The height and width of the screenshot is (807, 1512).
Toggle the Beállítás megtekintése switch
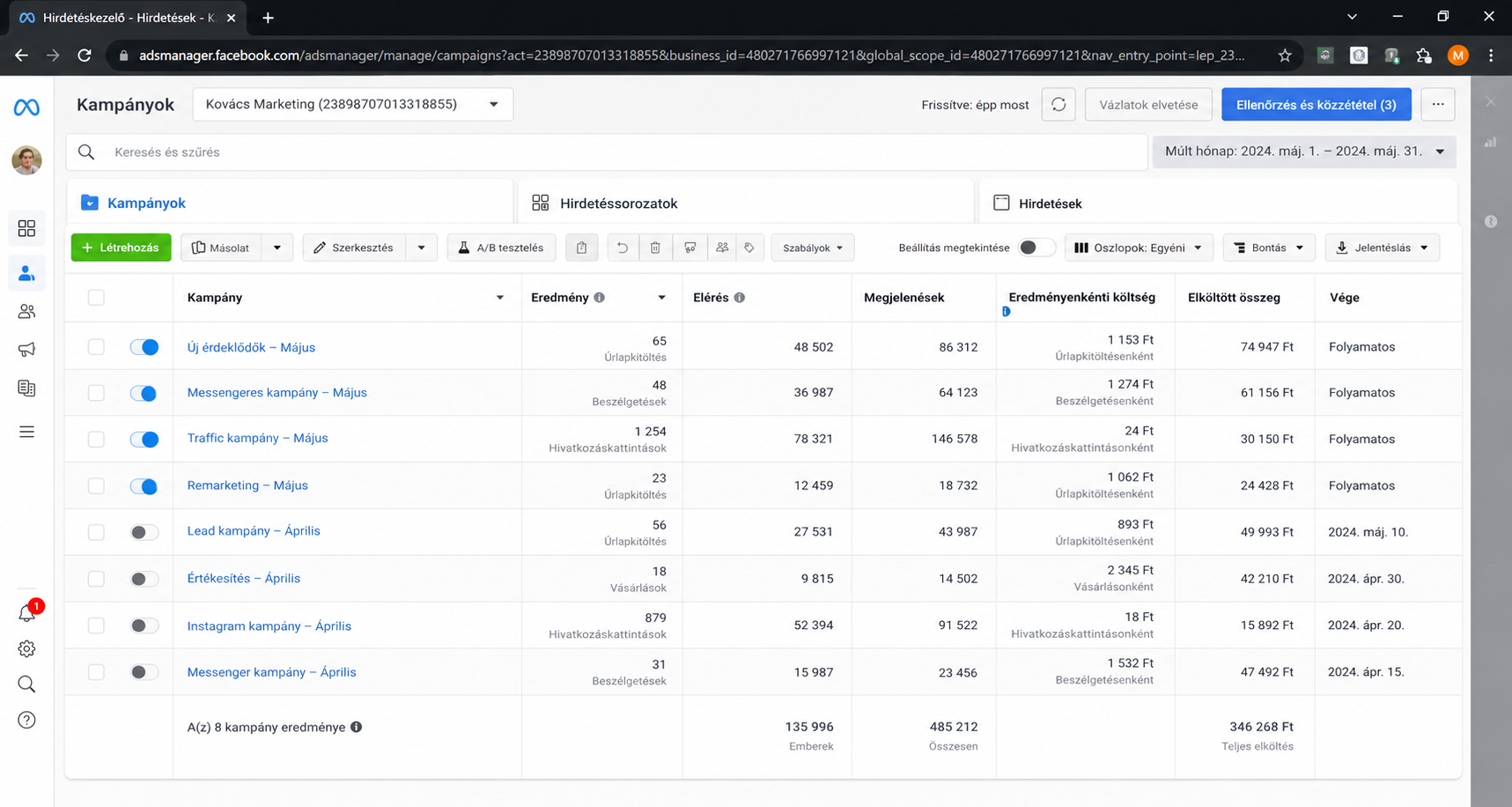(1036, 248)
